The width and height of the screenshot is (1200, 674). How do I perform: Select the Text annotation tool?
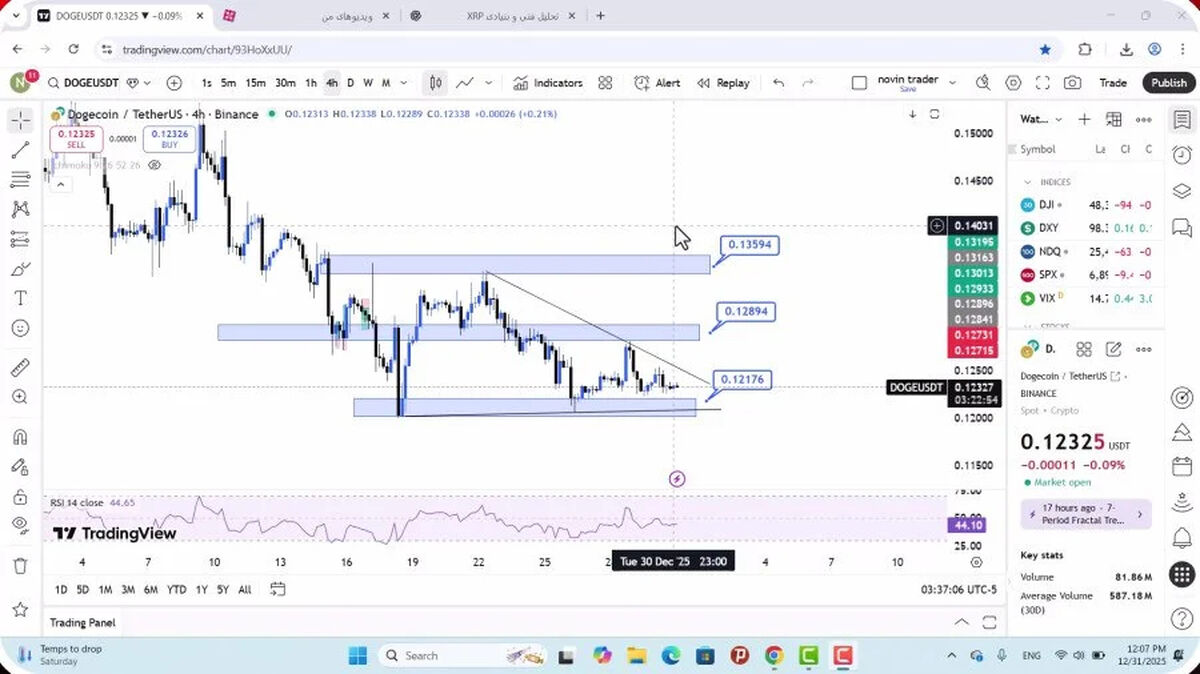(20, 298)
